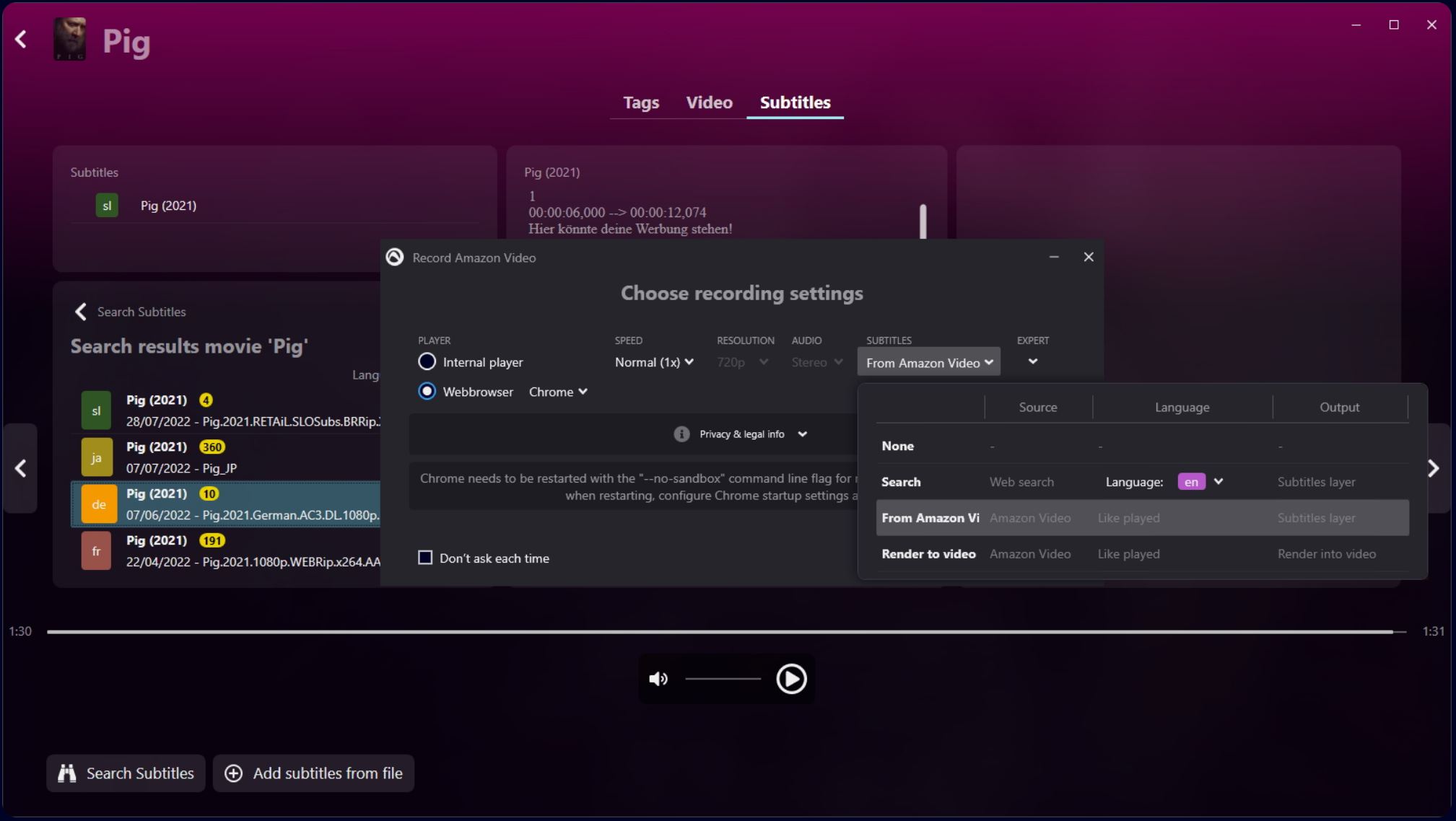The width and height of the screenshot is (1456, 821).
Task: Adjust the volume slider
Action: pyautogui.click(x=723, y=679)
